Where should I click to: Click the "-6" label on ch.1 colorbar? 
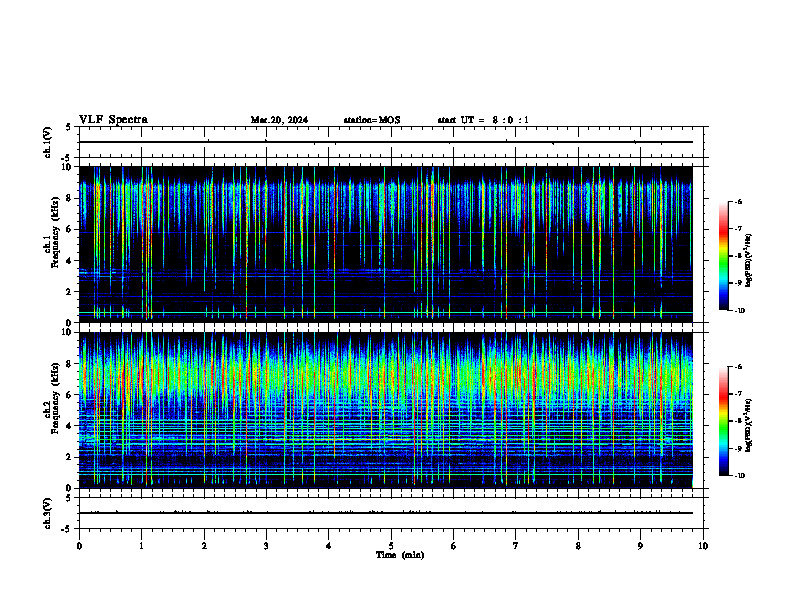pos(738,202)
